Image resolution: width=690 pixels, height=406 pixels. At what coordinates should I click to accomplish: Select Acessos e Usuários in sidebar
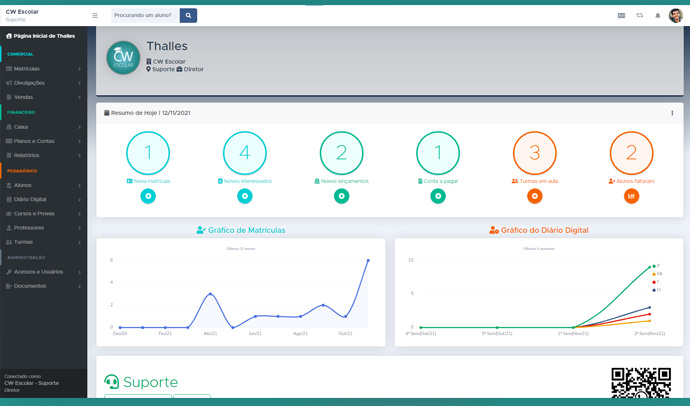pyautogui.click(x=40, y=272)
